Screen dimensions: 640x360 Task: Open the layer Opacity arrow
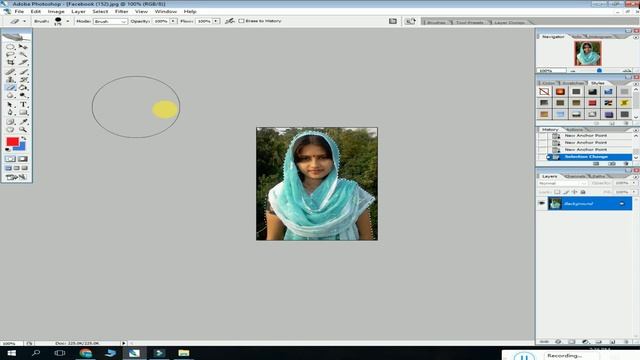633,183
